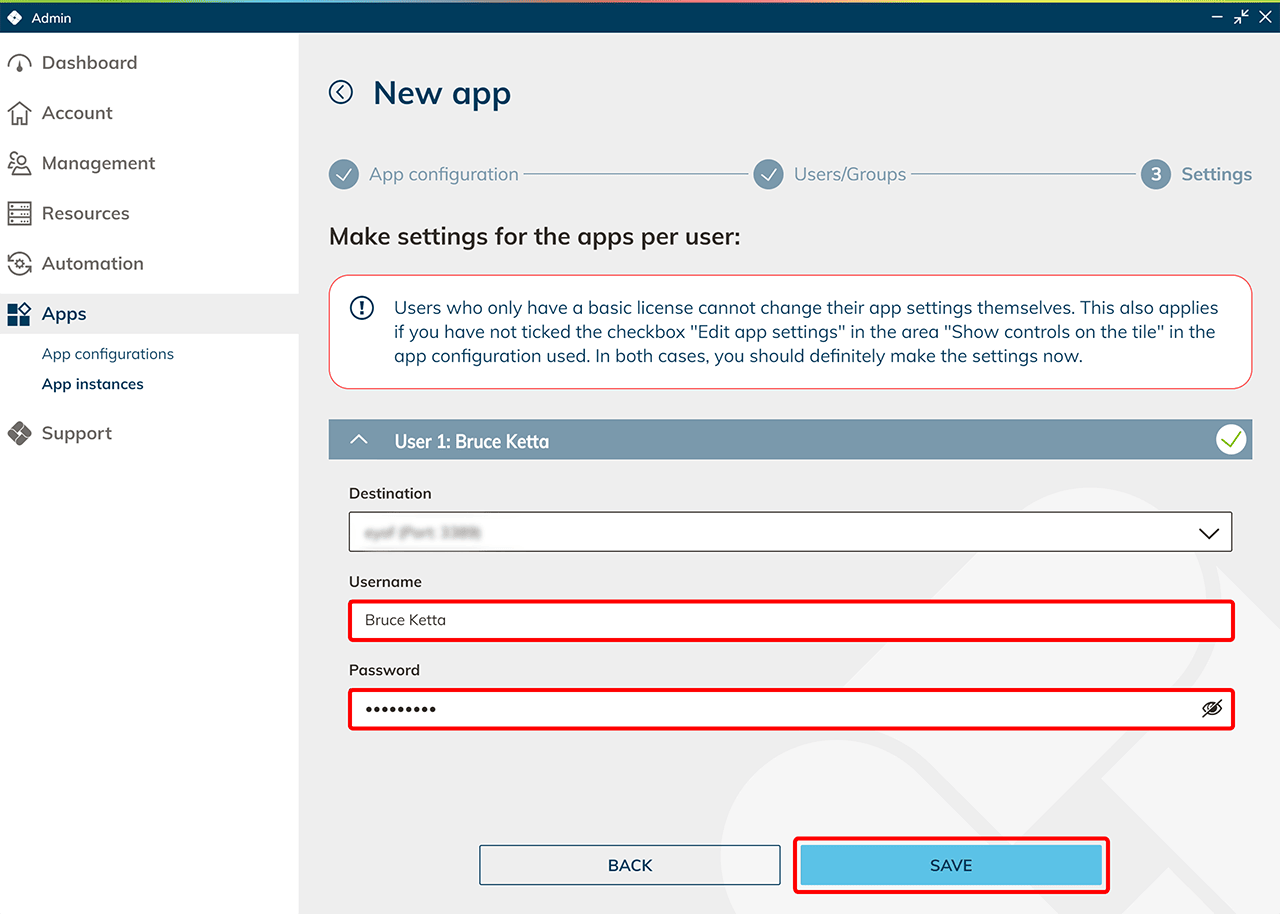Click the Automation gear icon
Viewport: 1280px width, 914px height.
tap(19, 264)
